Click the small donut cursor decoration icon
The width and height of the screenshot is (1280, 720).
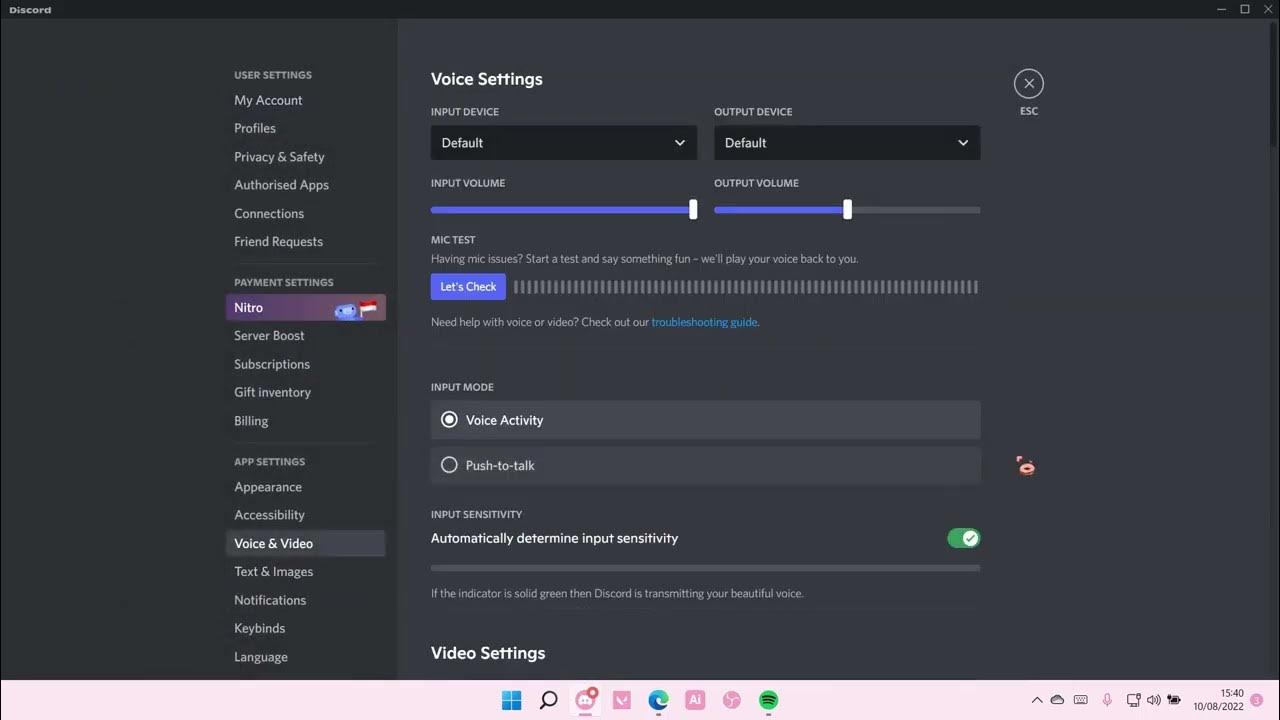tap(1025, 465)
